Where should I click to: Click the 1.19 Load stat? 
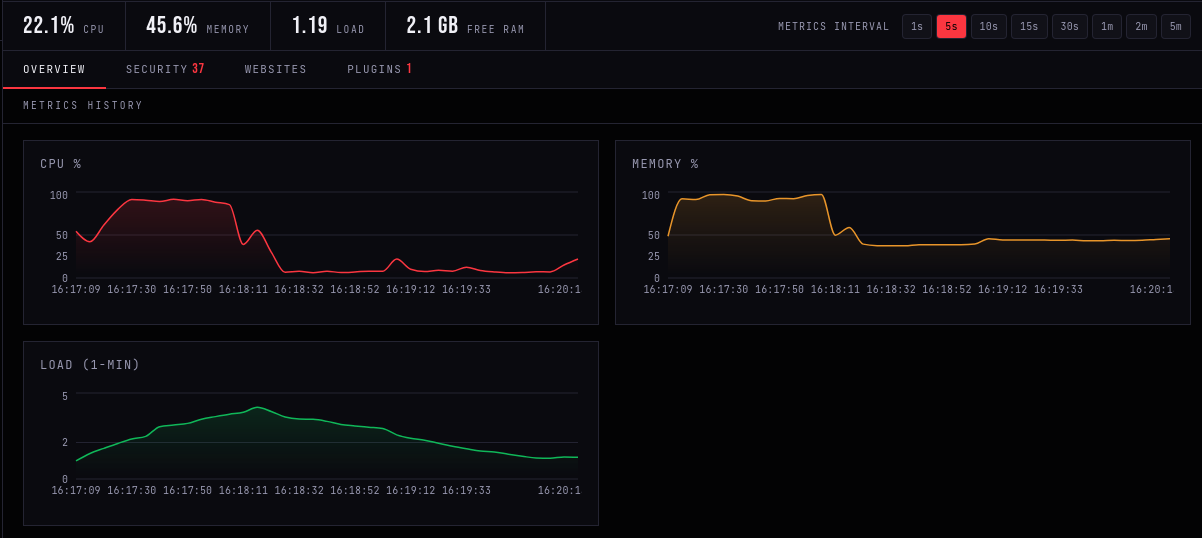point(328,26)
